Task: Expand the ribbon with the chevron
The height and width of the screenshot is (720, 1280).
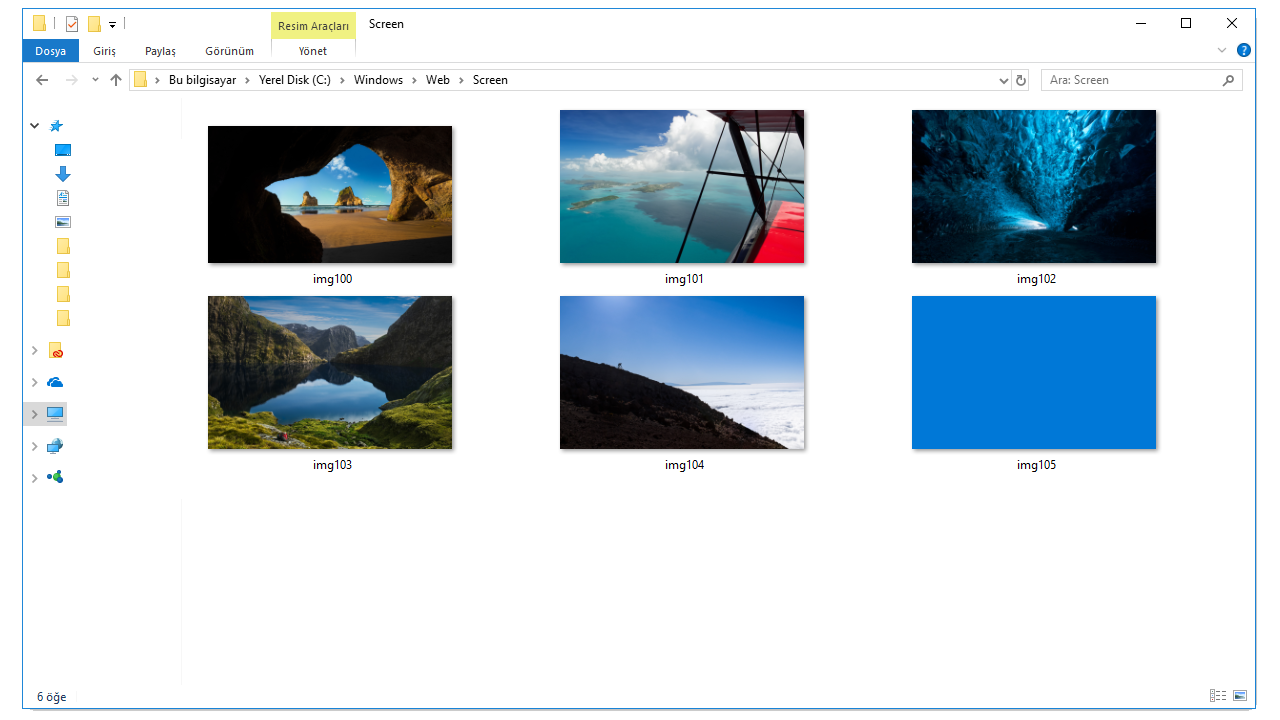Action: 1222,50
